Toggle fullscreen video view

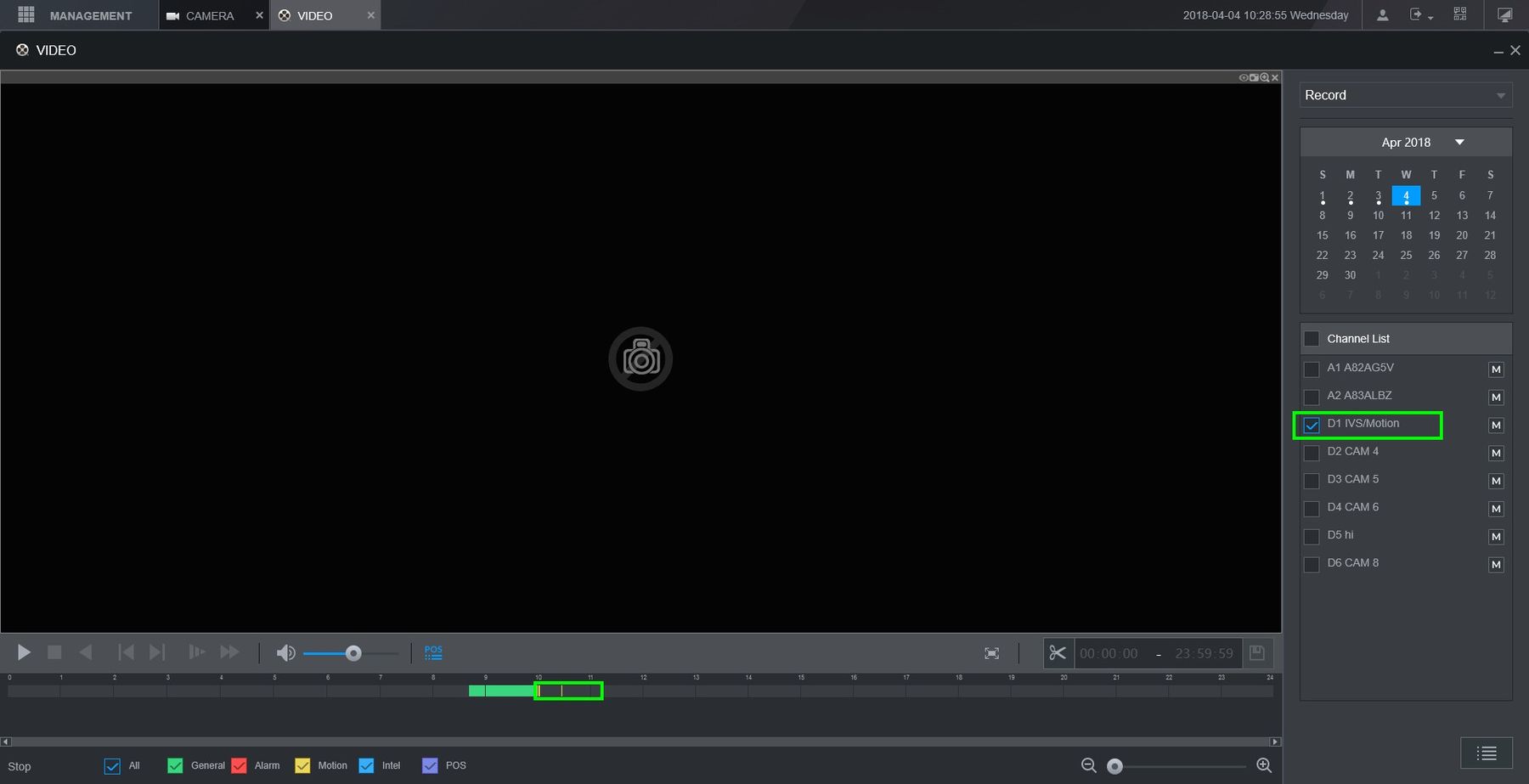[x=991, y=653]
